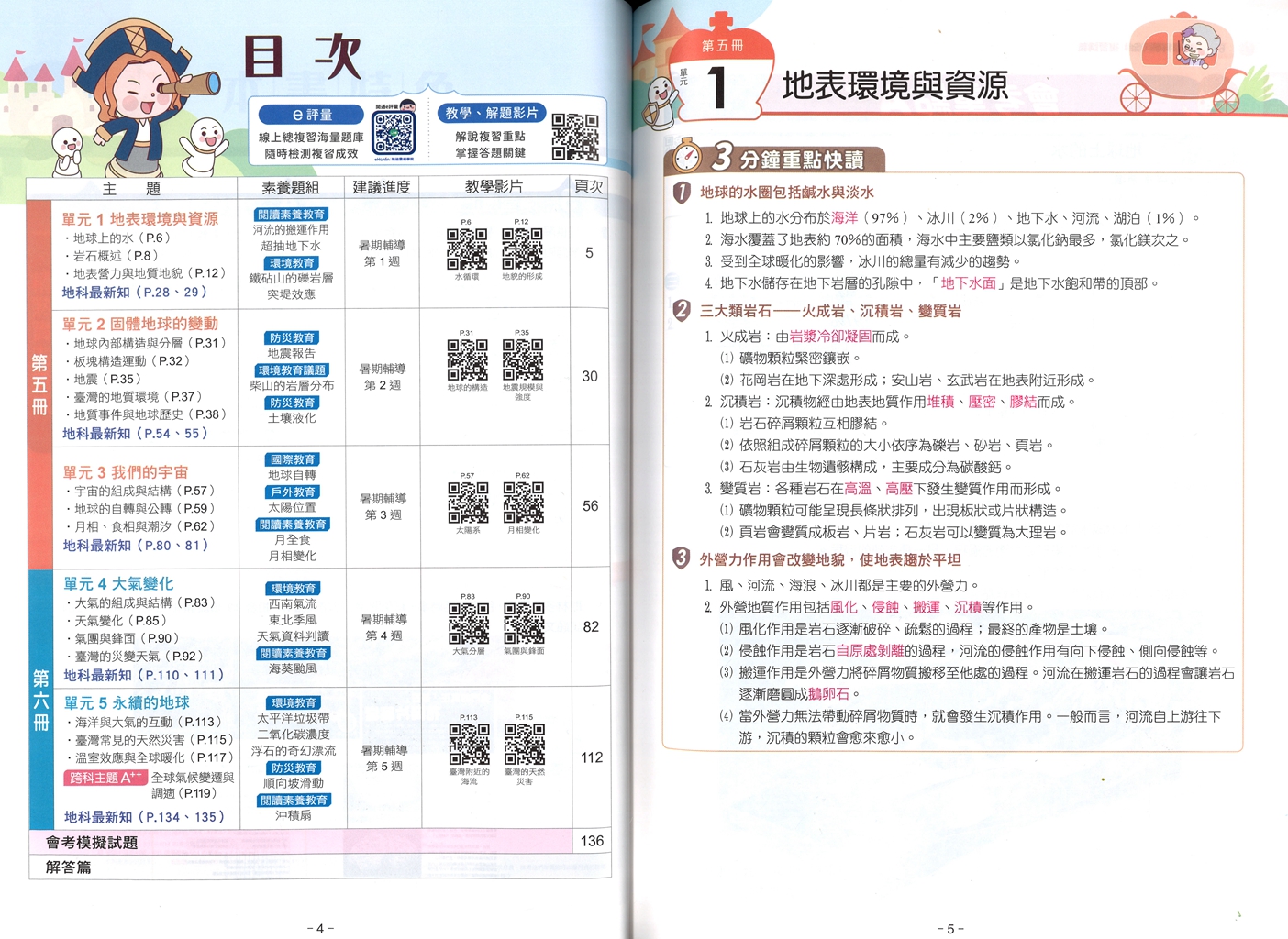1288x939 pixels.
Task: Click 地科最新知 (P.54、55) link
Action: click(x=136, y=433)
